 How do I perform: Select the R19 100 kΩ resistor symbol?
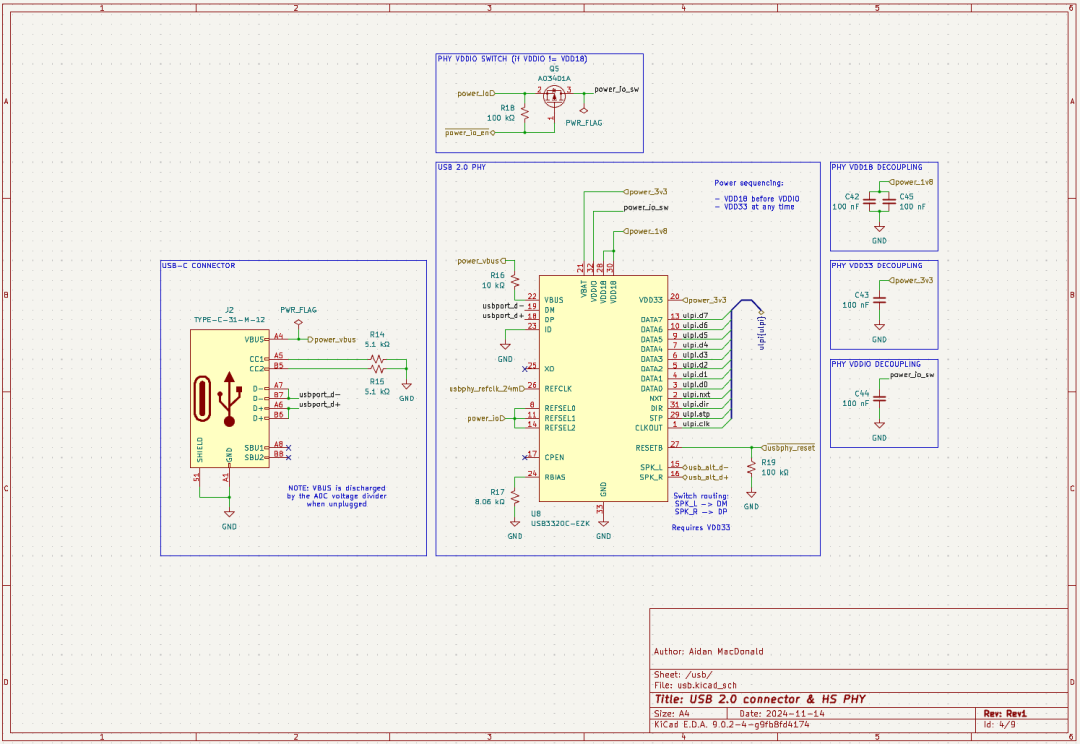tap(751, 468)
